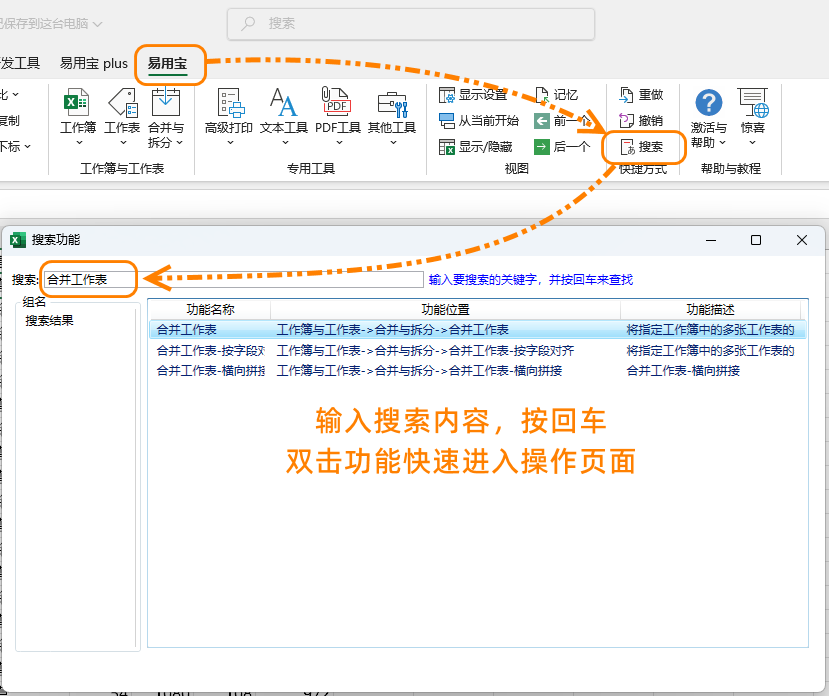Go to 后一个 with green arrow
829x696 pixels.
[562, 146]
